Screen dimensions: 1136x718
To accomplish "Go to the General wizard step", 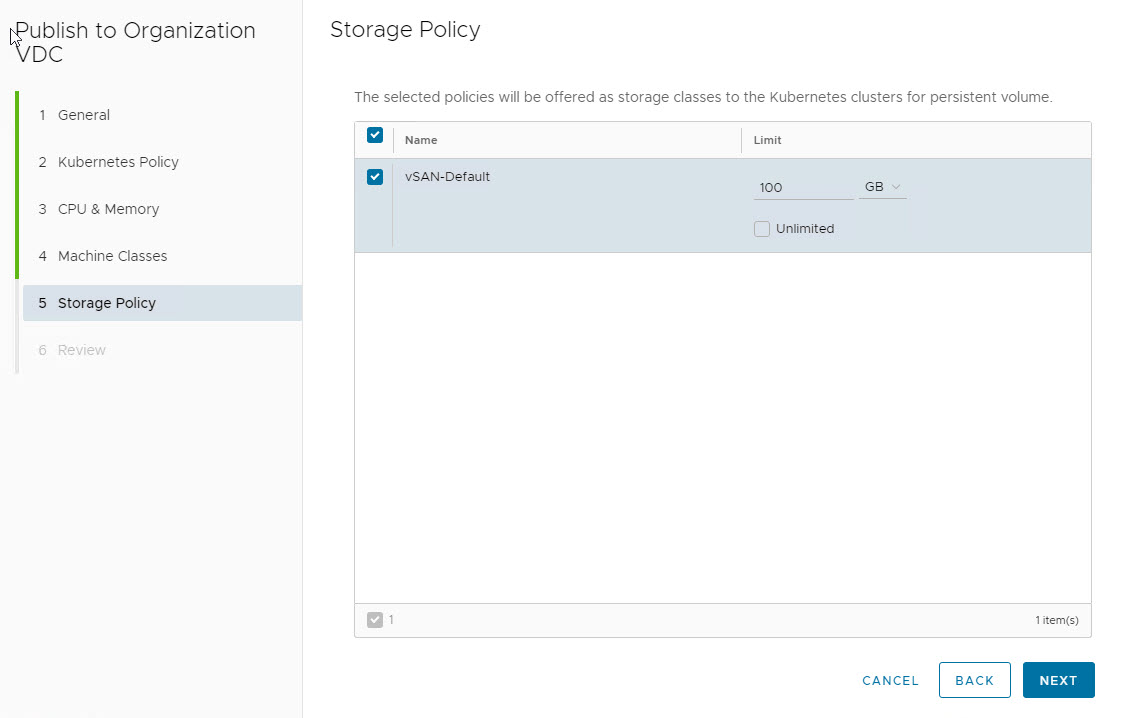I will [84, 115].
